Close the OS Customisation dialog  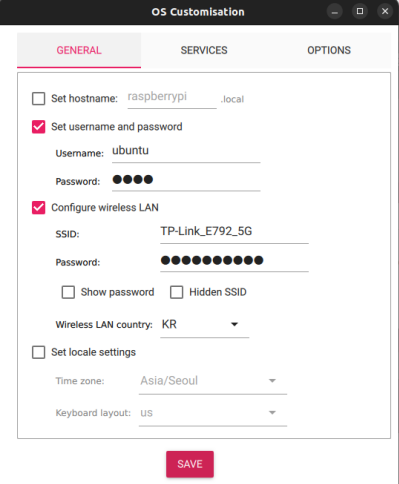tap(385, 12)
